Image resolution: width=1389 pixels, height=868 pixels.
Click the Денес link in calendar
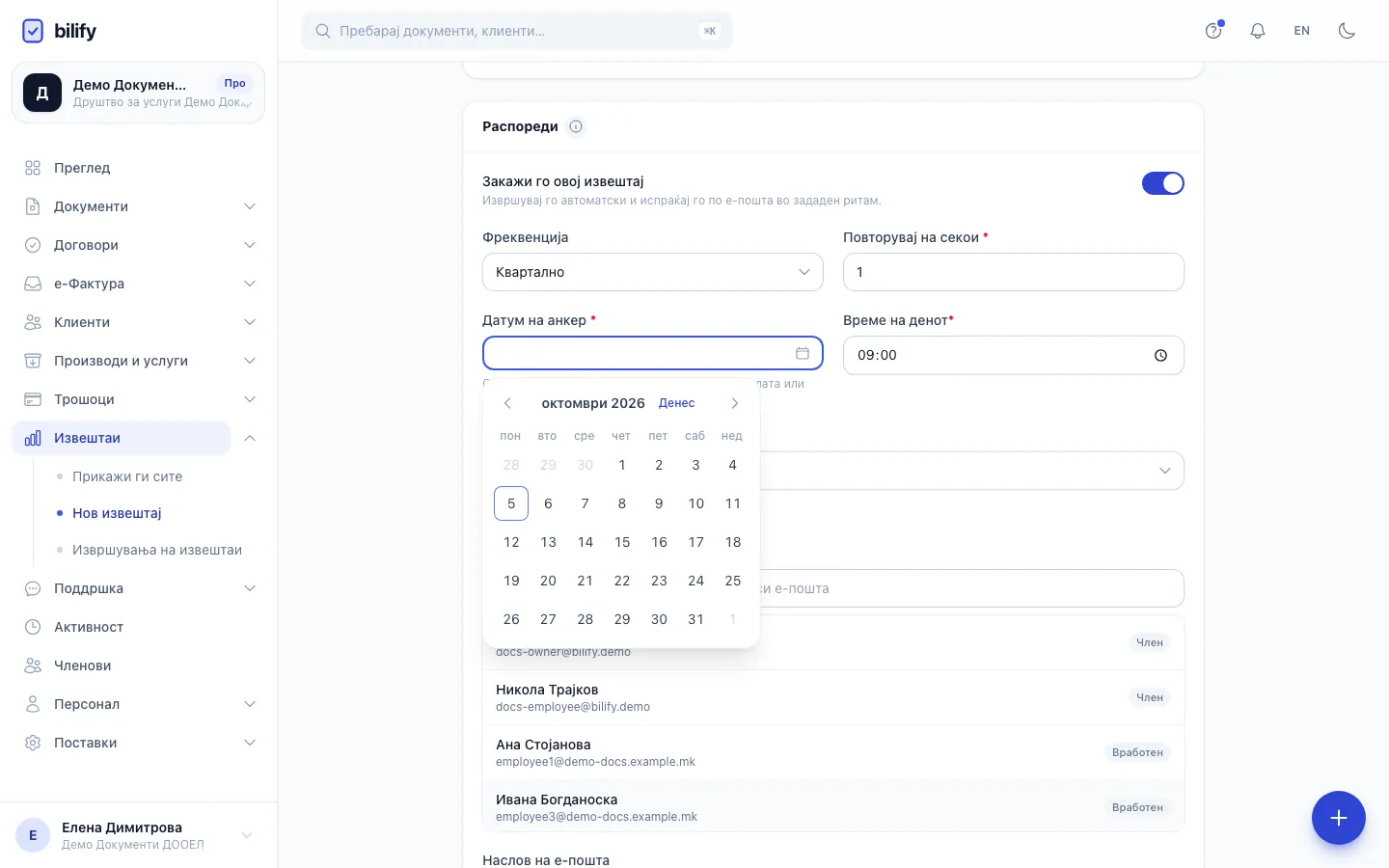tap(676, 403)
